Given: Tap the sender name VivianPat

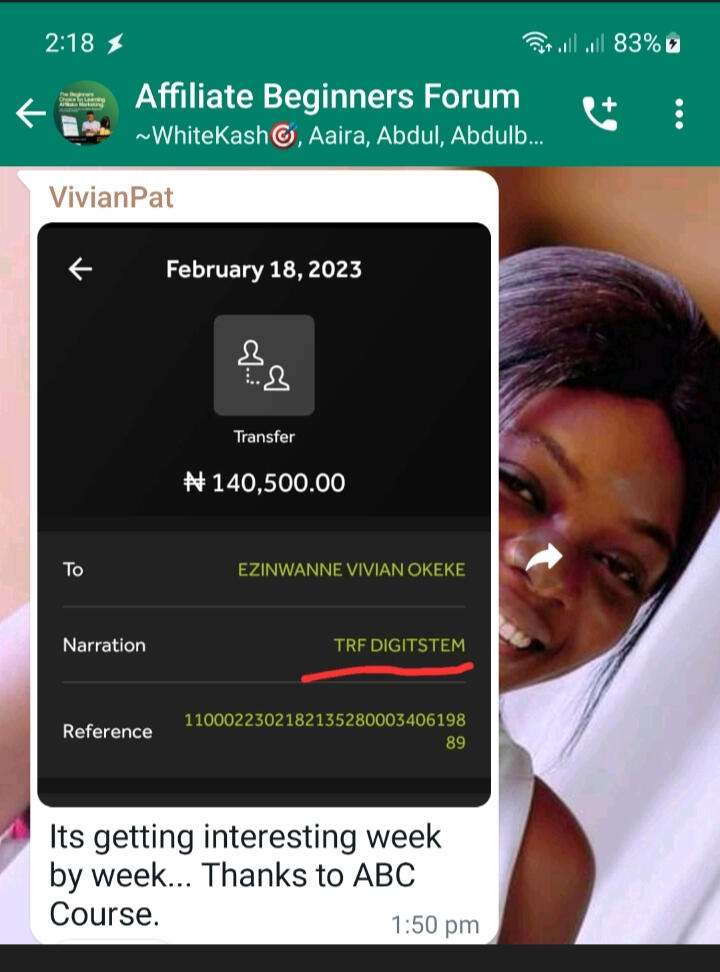Looking at the screenshot, I should coord(111,197).
